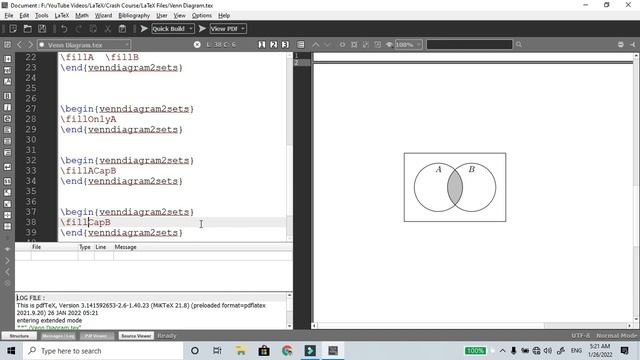Click bookmark 3 button

[285, 44]
